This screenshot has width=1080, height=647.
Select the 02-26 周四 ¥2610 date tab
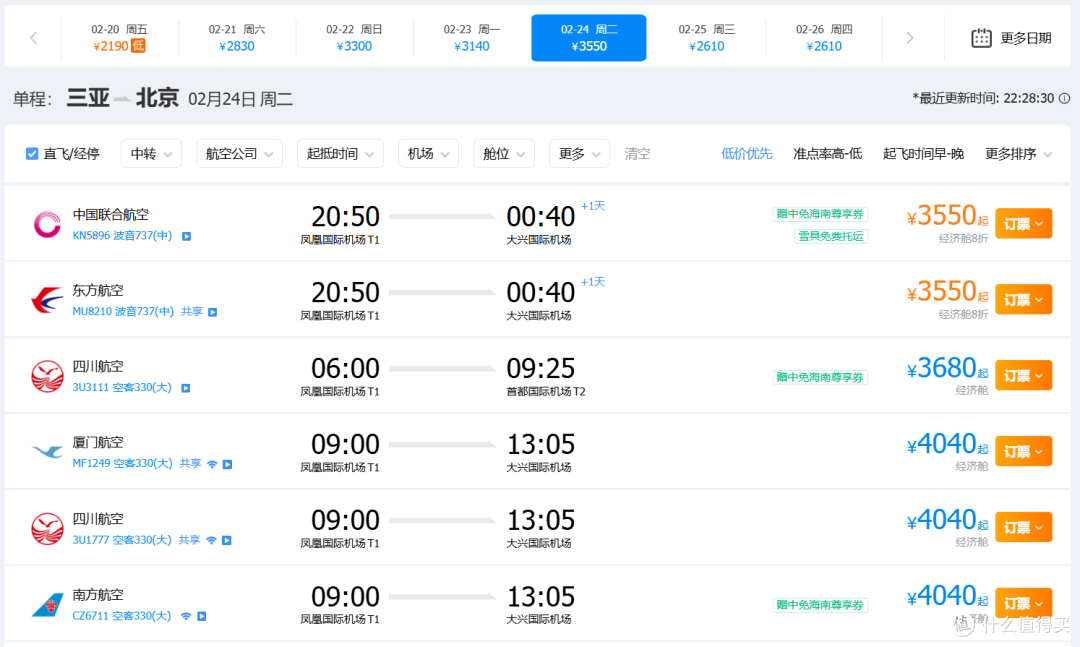pos(824,38)
